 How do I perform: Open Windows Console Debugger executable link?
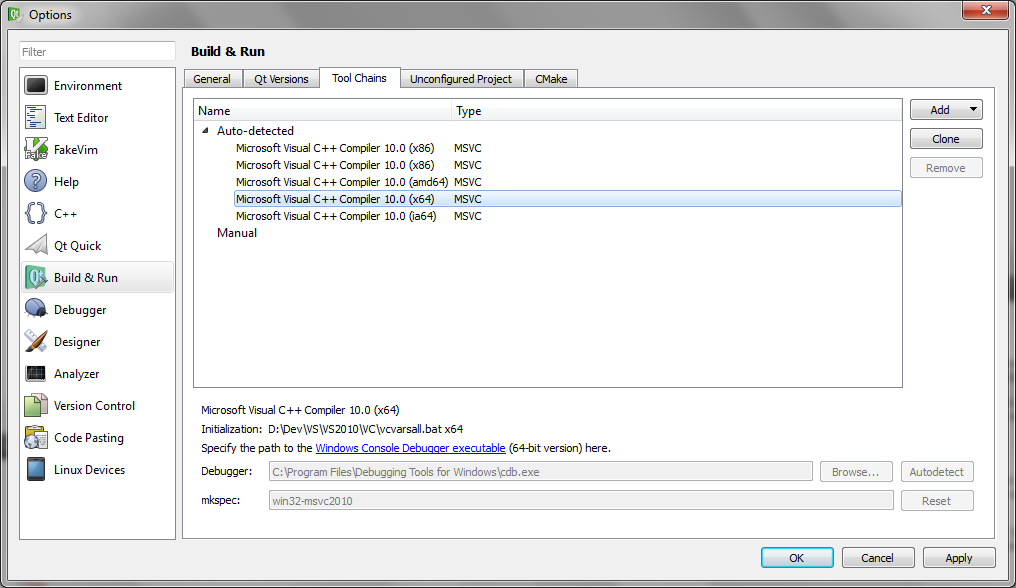[410, 448]
